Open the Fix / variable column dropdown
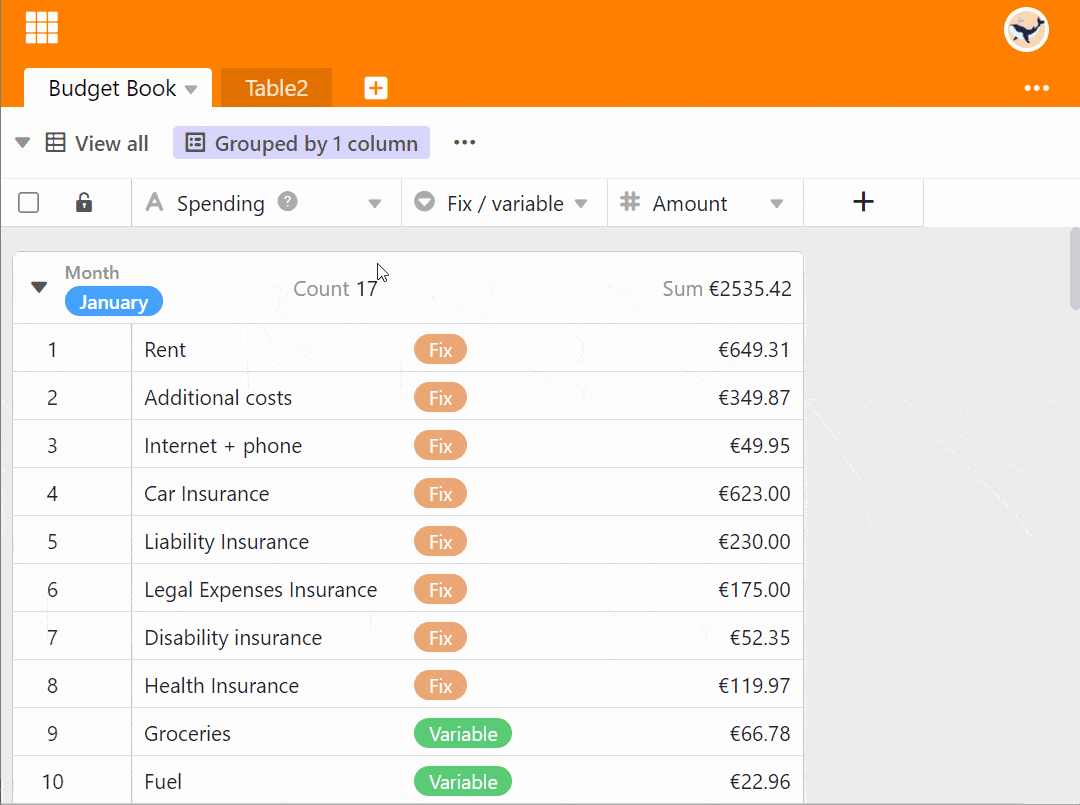Screen dimensions: 1080x805 pyautogui.click(x=582, y=204)
